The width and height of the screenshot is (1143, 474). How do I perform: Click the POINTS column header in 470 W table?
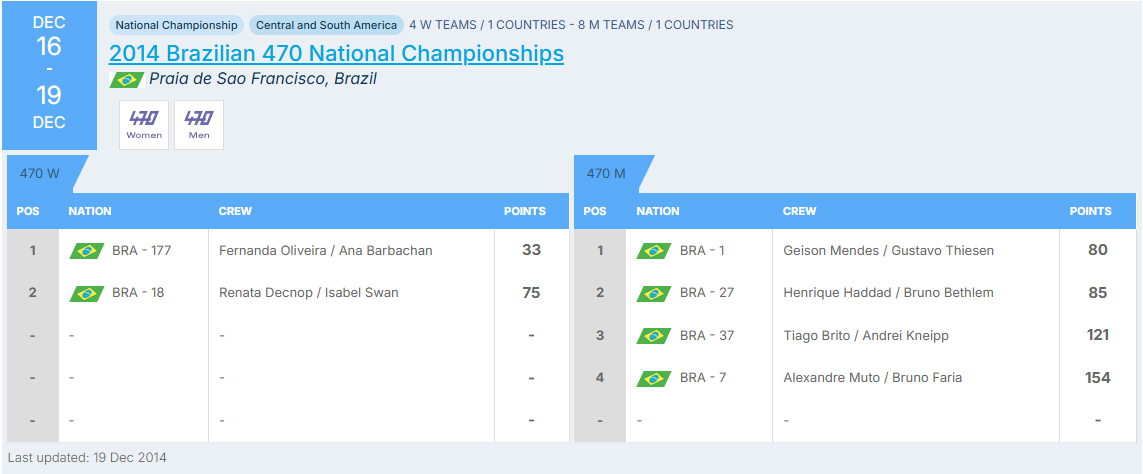[525, 211]
